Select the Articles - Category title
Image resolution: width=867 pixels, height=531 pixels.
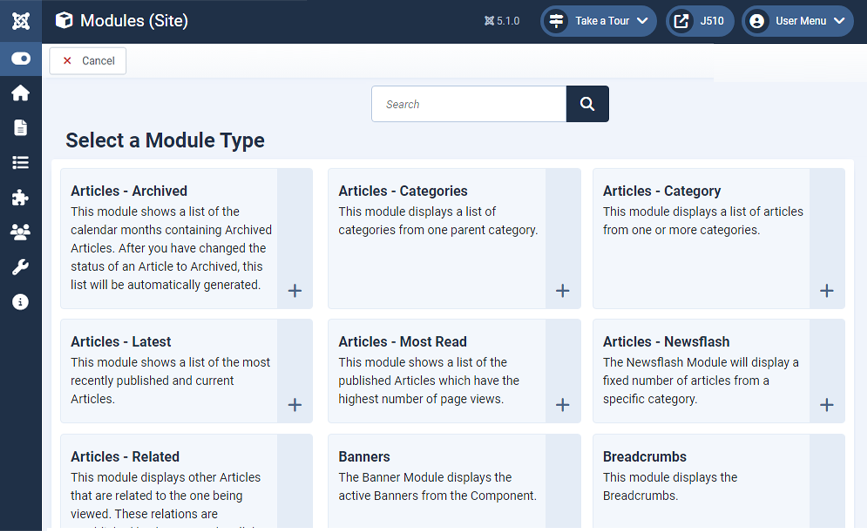(662, 191)
